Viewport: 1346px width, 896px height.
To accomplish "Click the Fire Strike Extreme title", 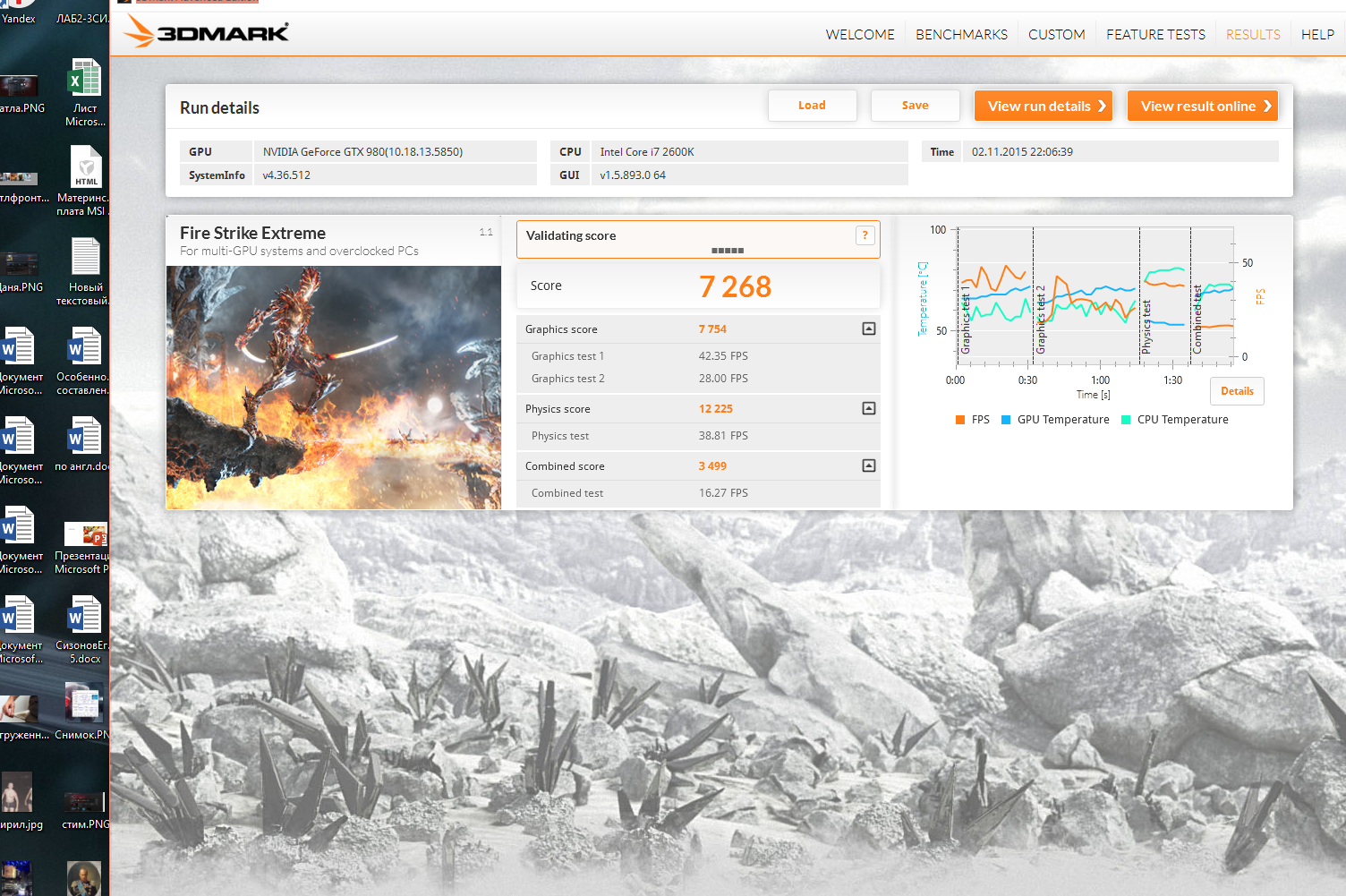I will tap(252, 233).
